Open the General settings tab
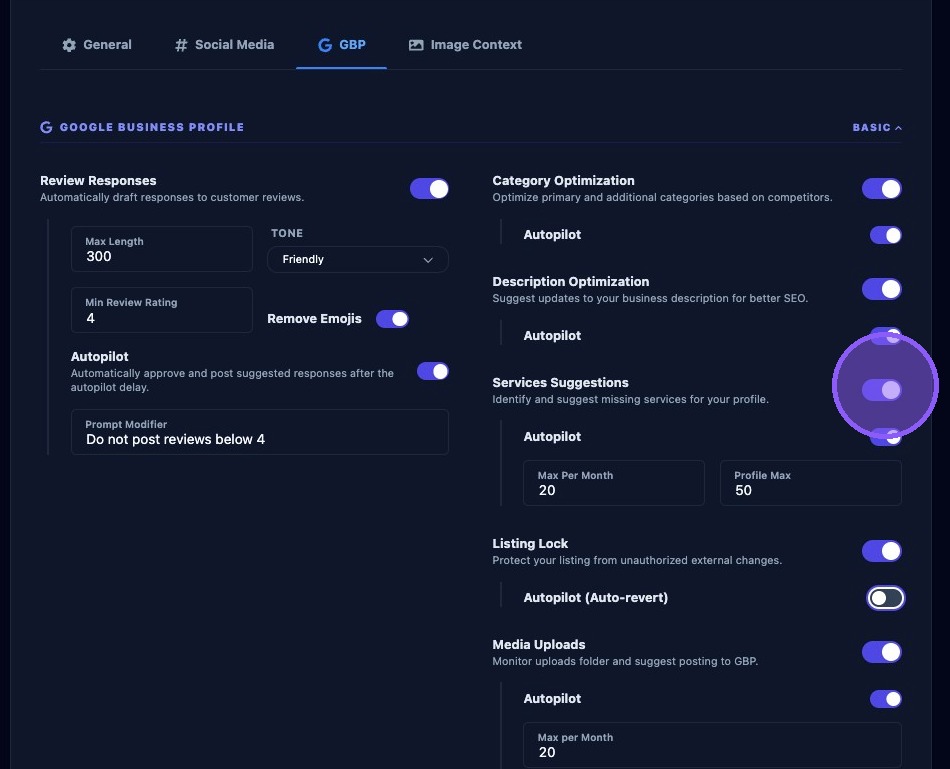This screenshot has width=950, height=769. pyautogui.click(x=97, y=45)
